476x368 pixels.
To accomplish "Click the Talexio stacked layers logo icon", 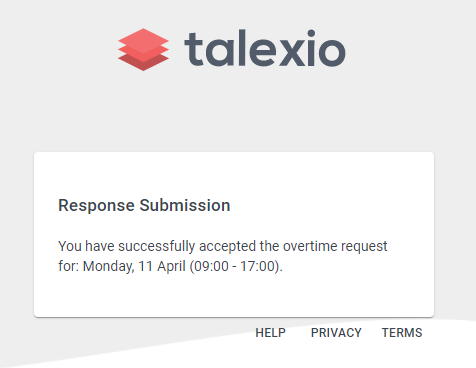I will (143, 49).
